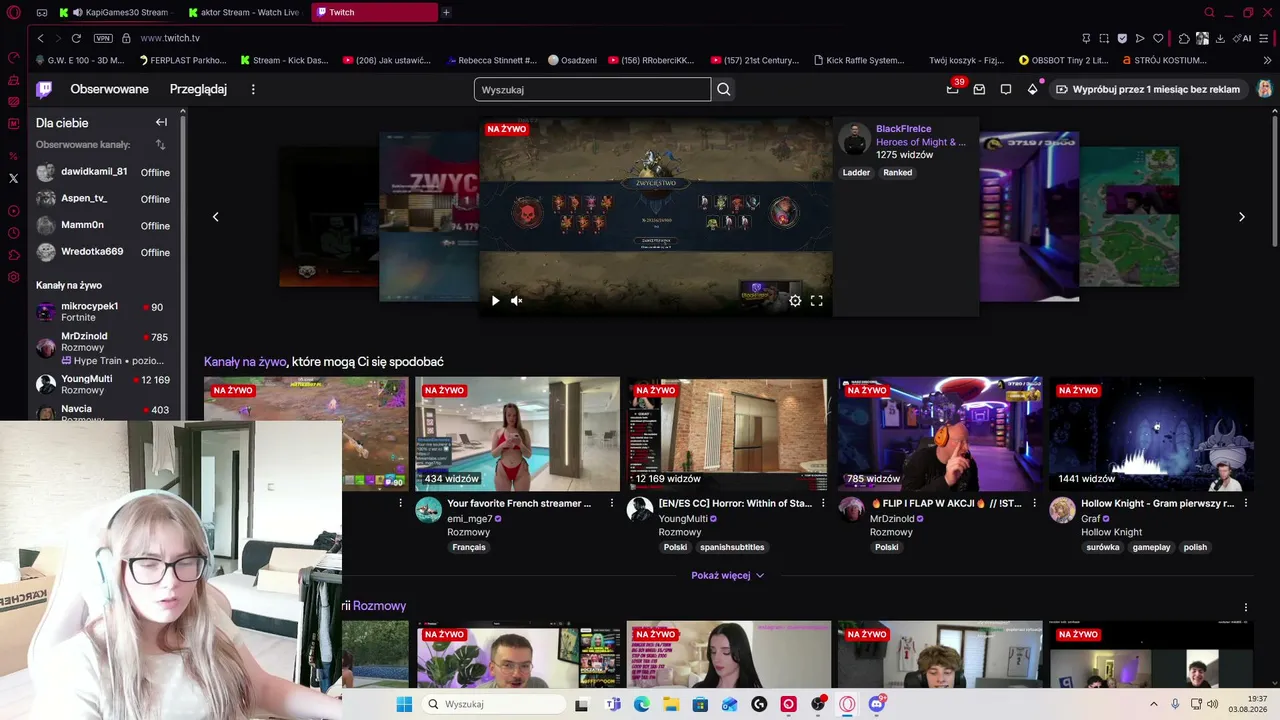Open emi_mge7 stream thumbnail

point(517,434)
